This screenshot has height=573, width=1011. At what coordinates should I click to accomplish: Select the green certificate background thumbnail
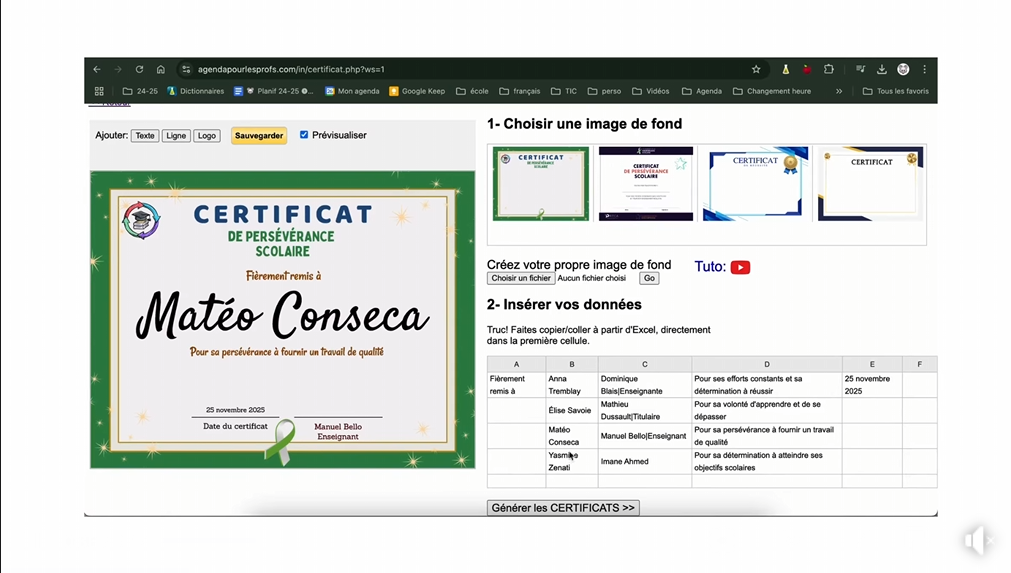click(541, 184)
